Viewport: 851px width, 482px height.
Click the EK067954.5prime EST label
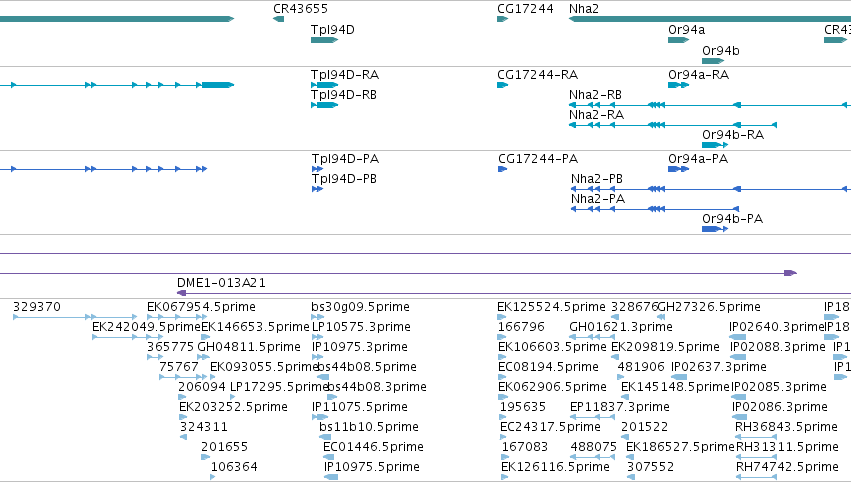coord(201,307)
